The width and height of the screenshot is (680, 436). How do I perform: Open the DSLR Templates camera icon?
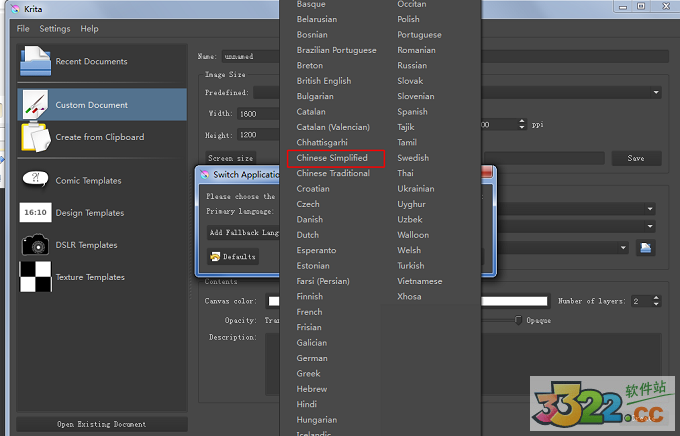[35, 245]
